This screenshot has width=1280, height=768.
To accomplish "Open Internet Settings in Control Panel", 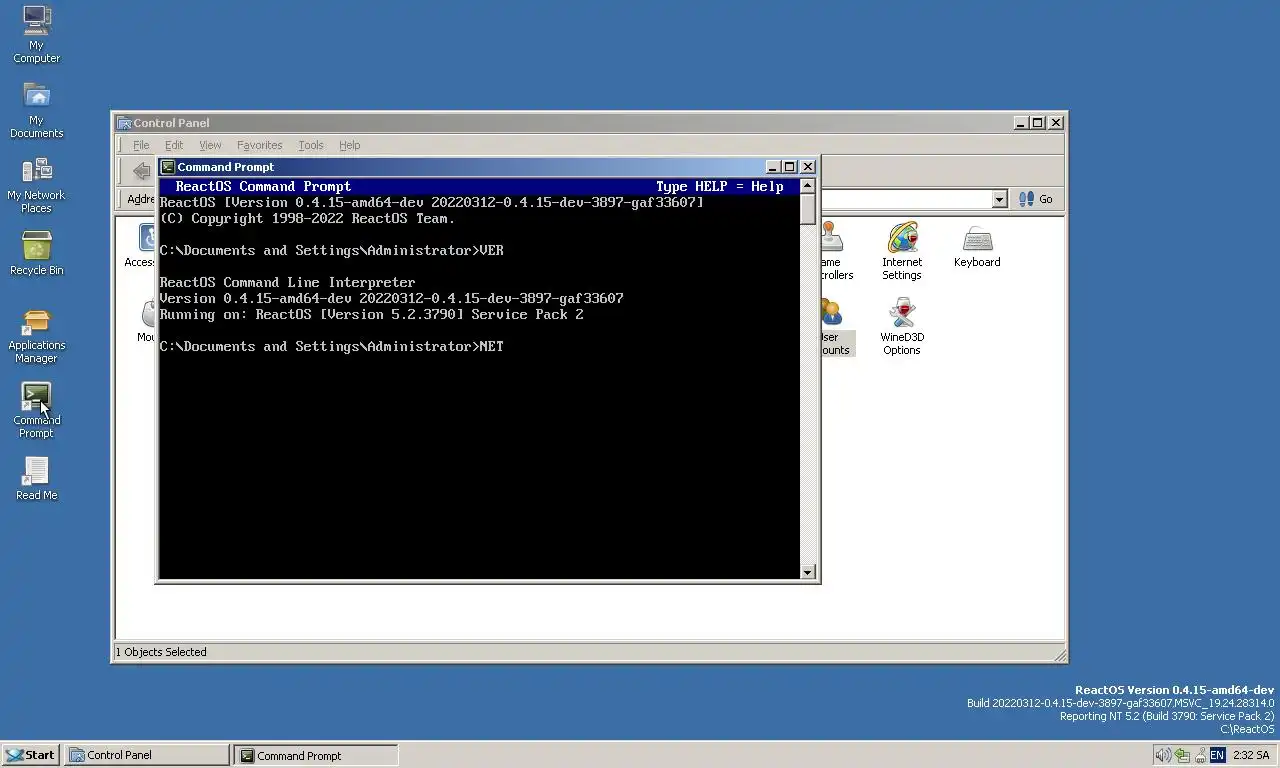I will (x=901, y=252).
